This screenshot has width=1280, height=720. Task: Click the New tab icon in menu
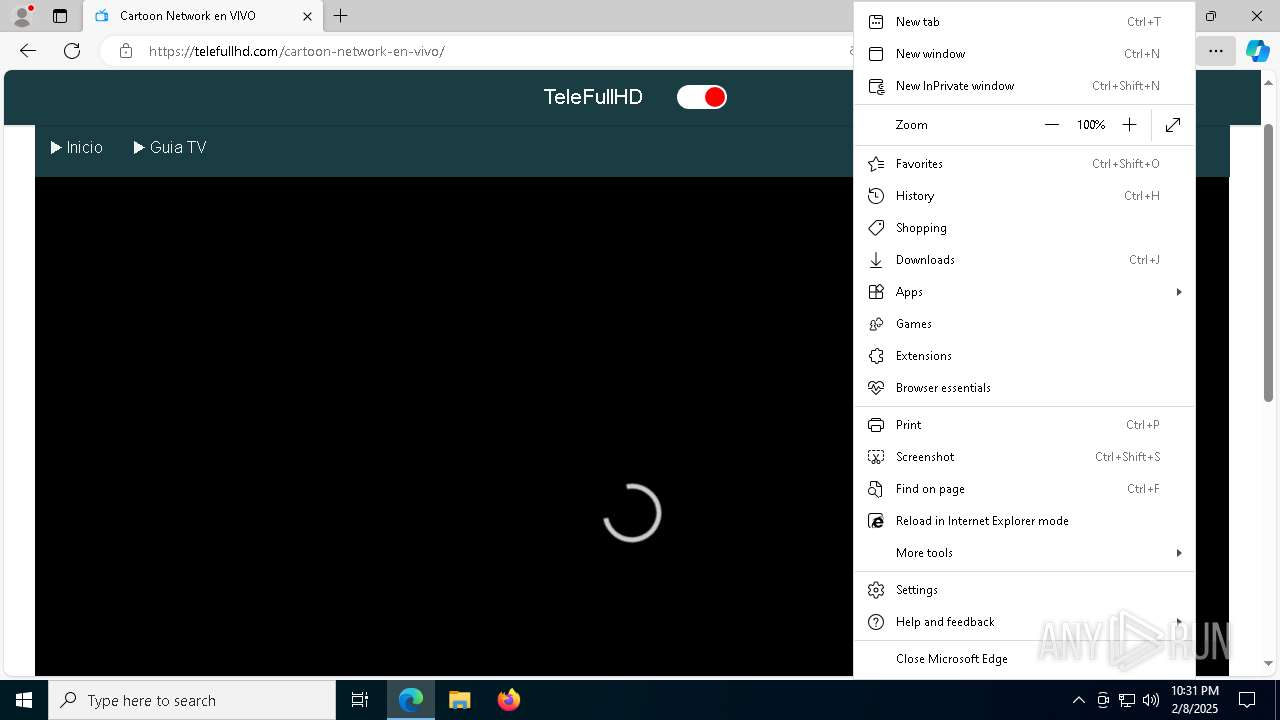pos(876,22)
